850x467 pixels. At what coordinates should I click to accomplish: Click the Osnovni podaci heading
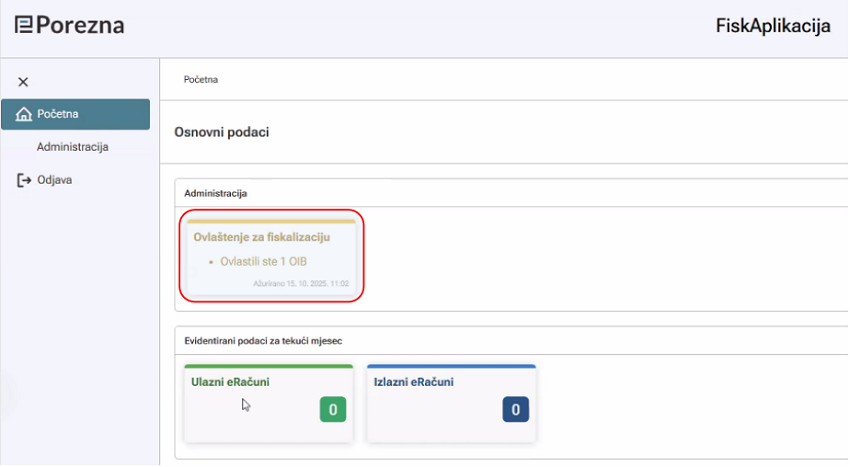[222, 132]
